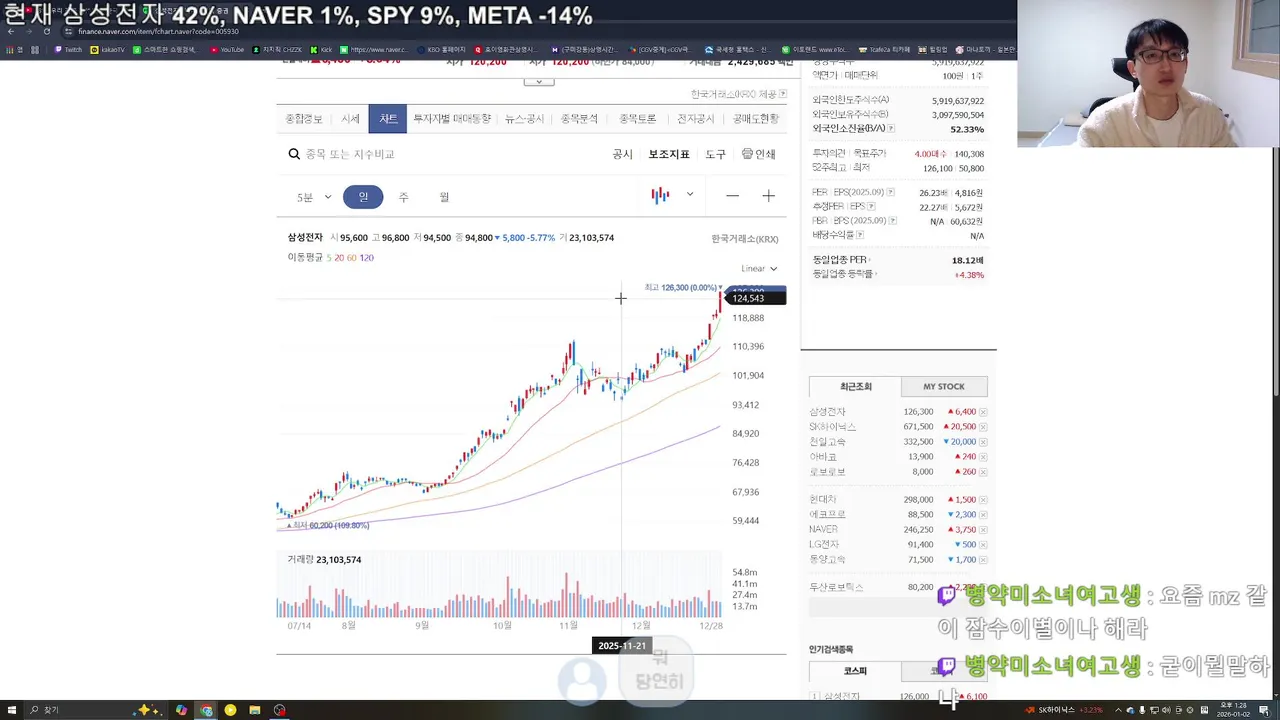
Task: Click the search magnifier icon
Action: 294,154
